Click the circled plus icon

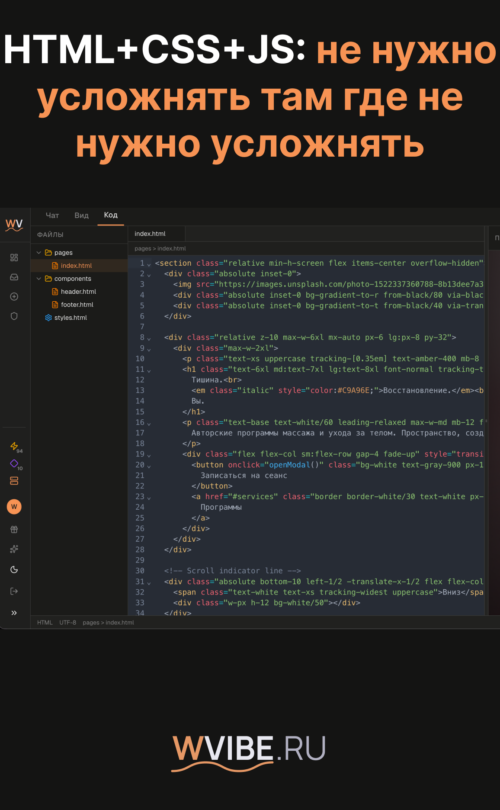[x=14, y=297]
